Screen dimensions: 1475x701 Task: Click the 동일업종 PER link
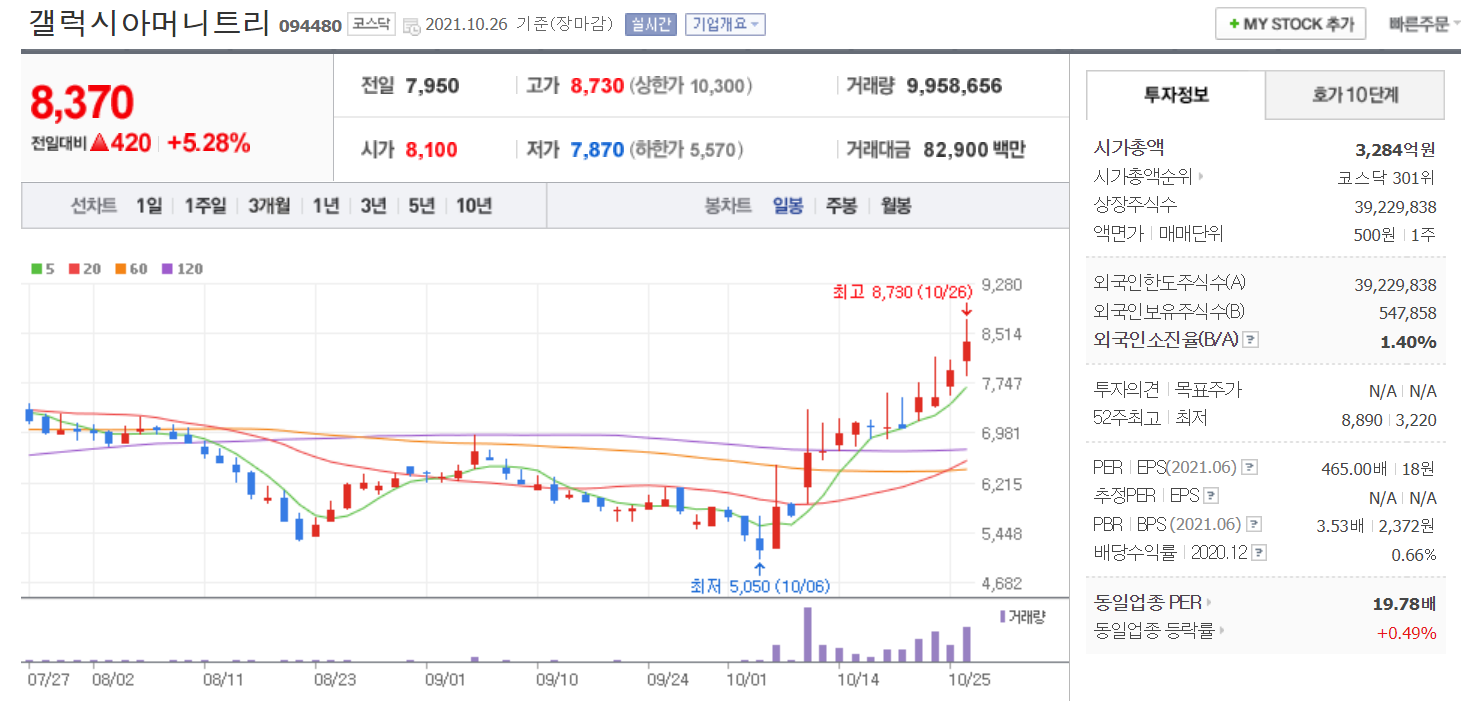click(x=1148, y=603)
